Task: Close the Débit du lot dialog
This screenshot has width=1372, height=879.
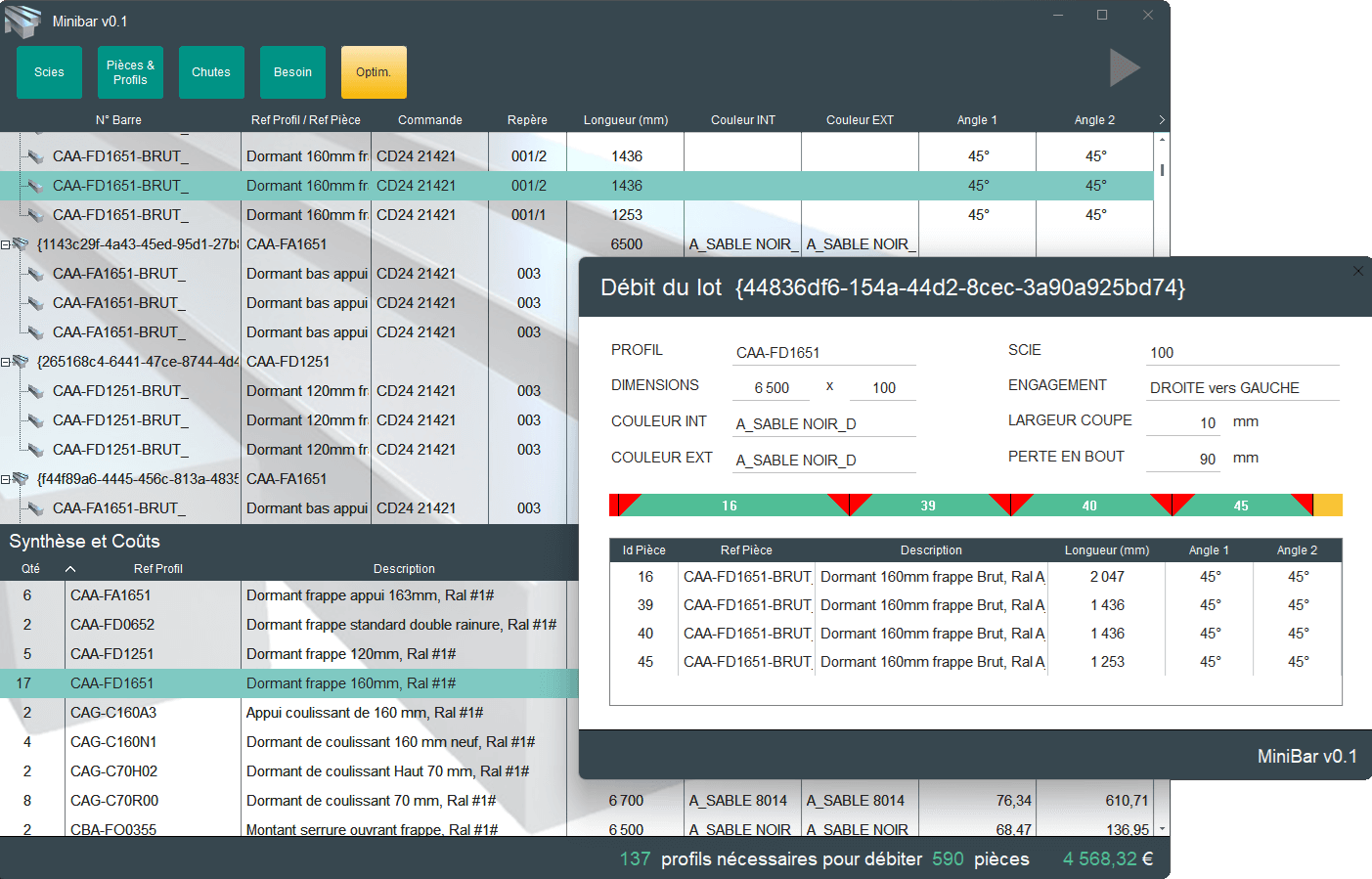Action: tap(1357, 271)
